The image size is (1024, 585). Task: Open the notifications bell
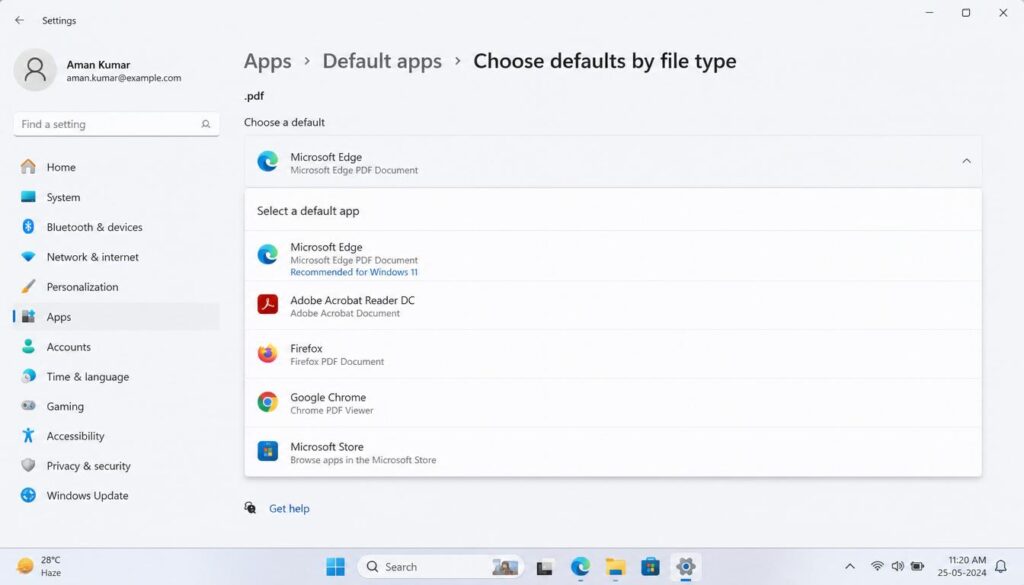(1000, 566)
